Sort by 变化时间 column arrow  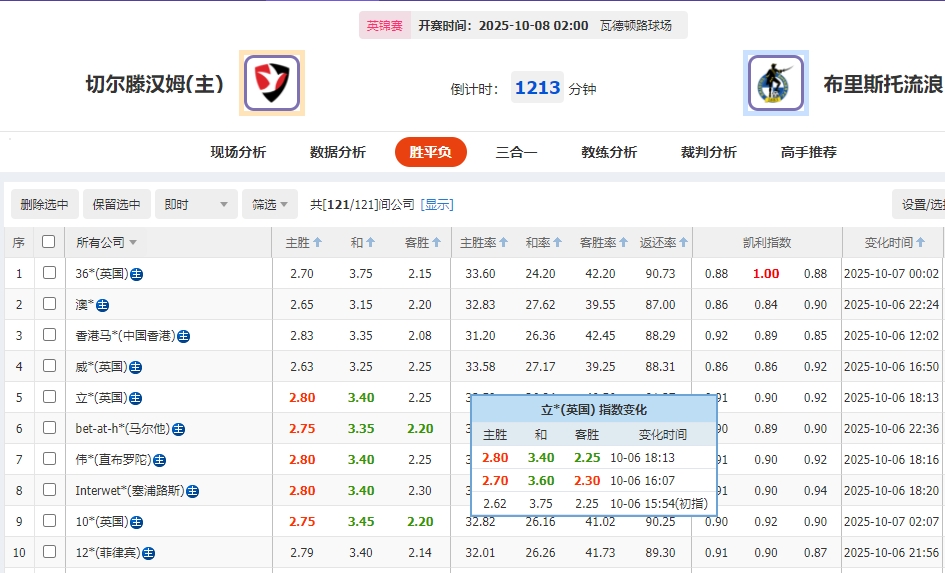[920, 242]
